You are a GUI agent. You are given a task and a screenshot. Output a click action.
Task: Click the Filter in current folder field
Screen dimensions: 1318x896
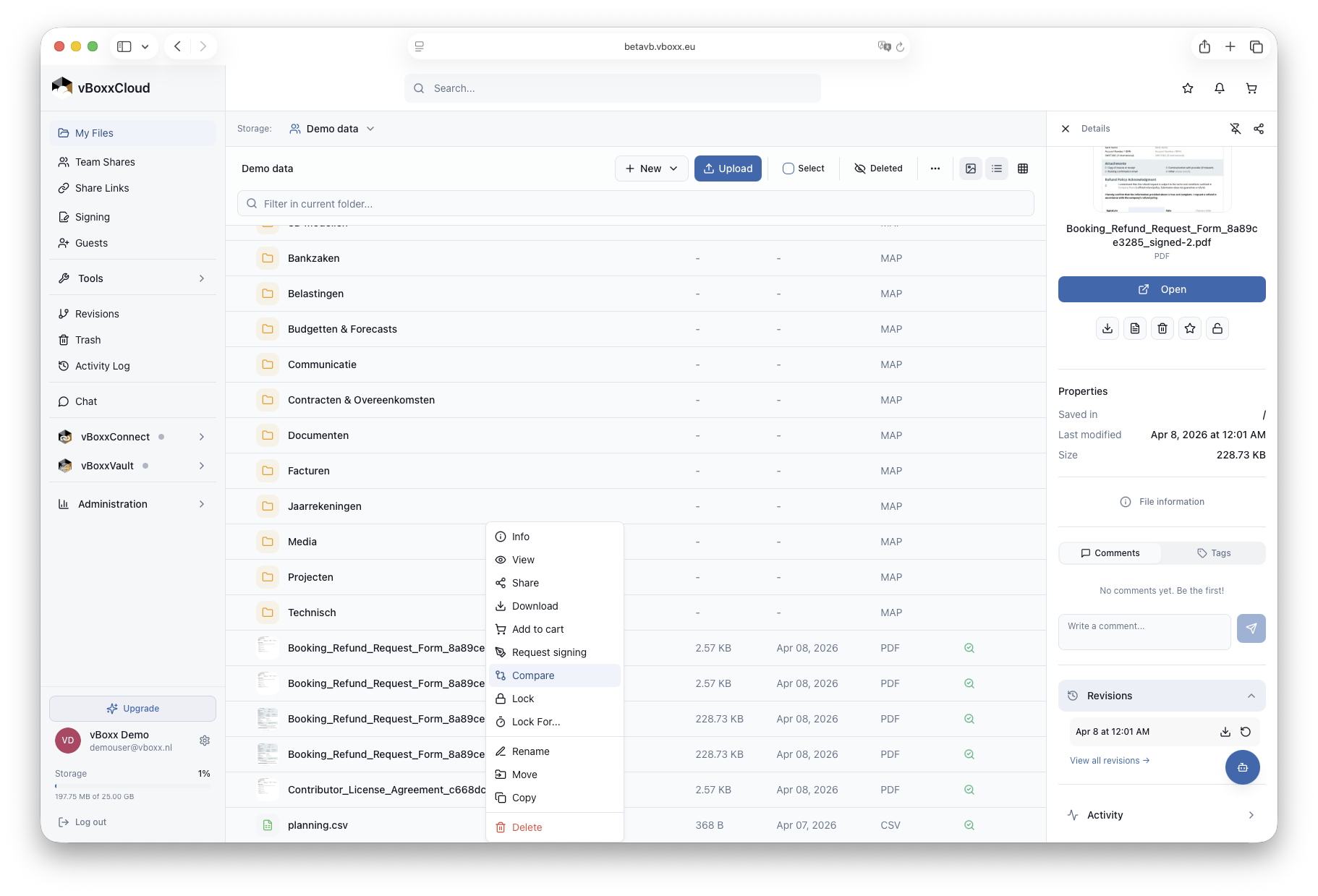636,204
